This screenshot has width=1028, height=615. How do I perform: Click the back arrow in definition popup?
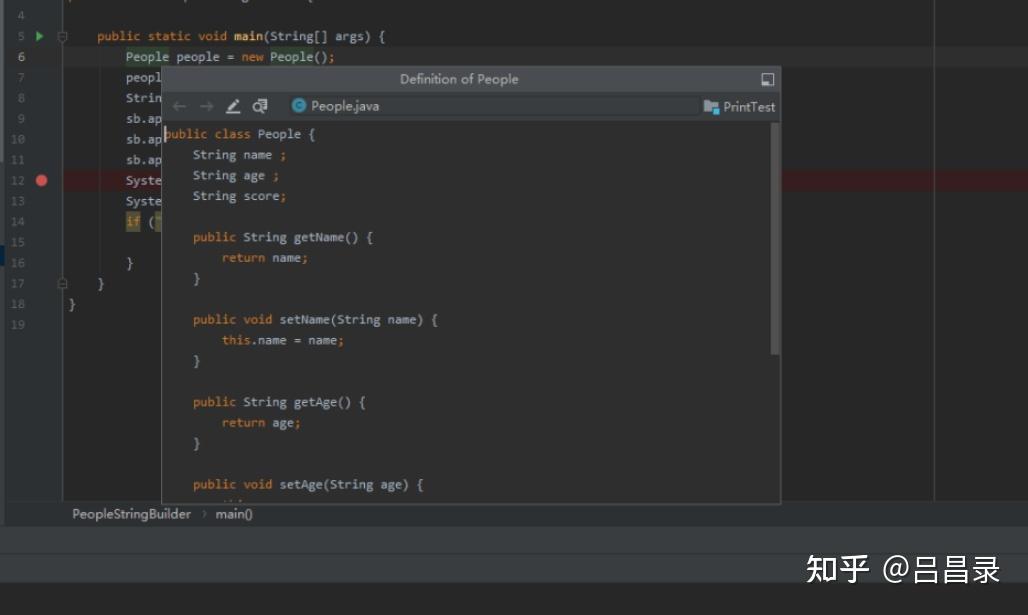pyautogui.click(x=179, y=106)
